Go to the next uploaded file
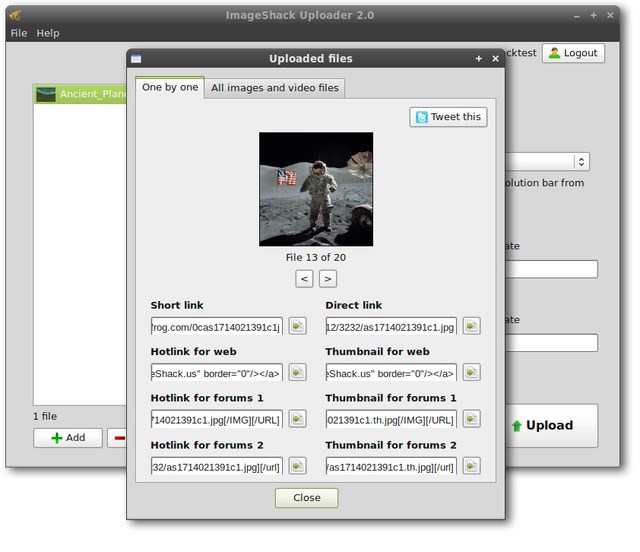 click(x=328, y=279)
